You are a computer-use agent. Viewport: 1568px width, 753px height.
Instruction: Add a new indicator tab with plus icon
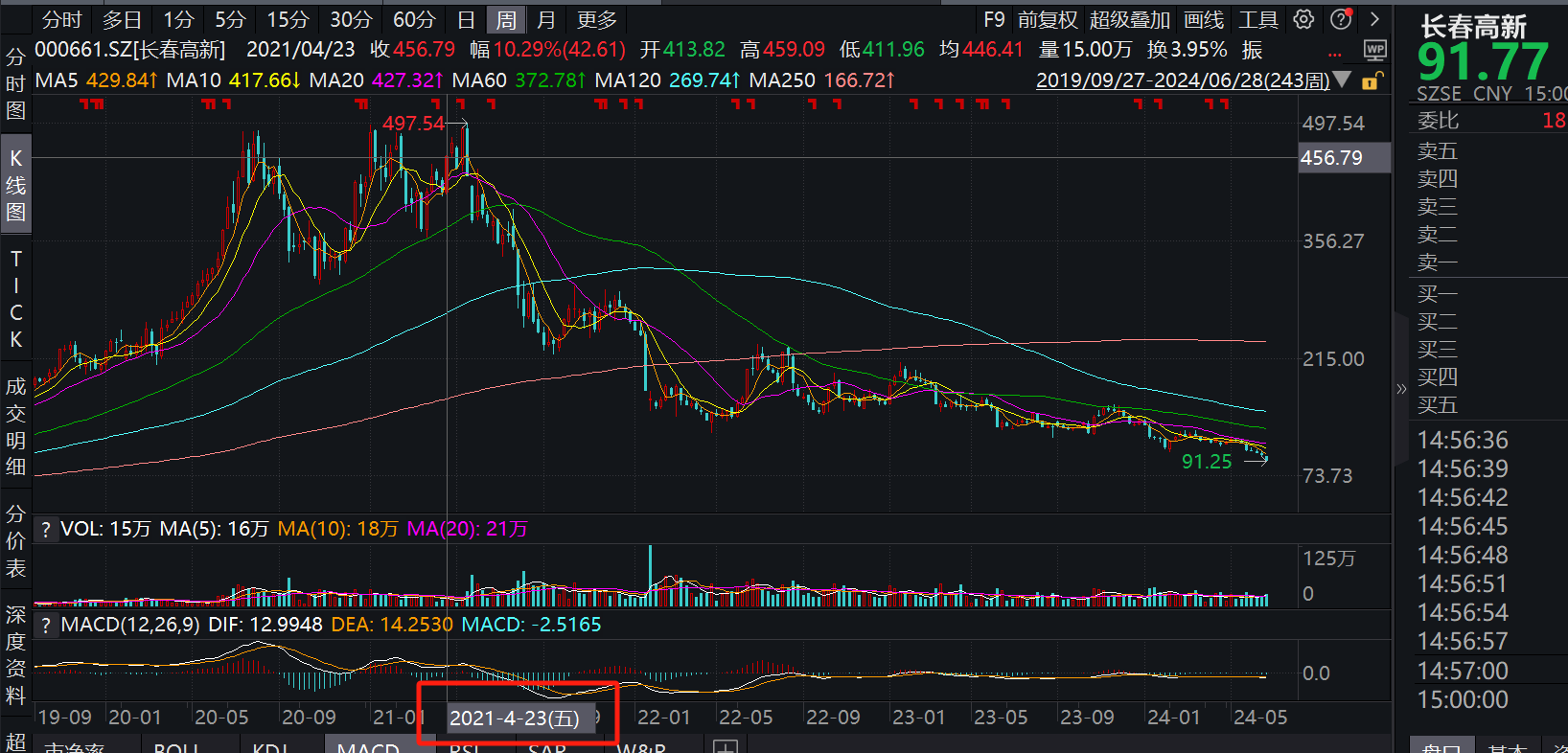point(726,747)
